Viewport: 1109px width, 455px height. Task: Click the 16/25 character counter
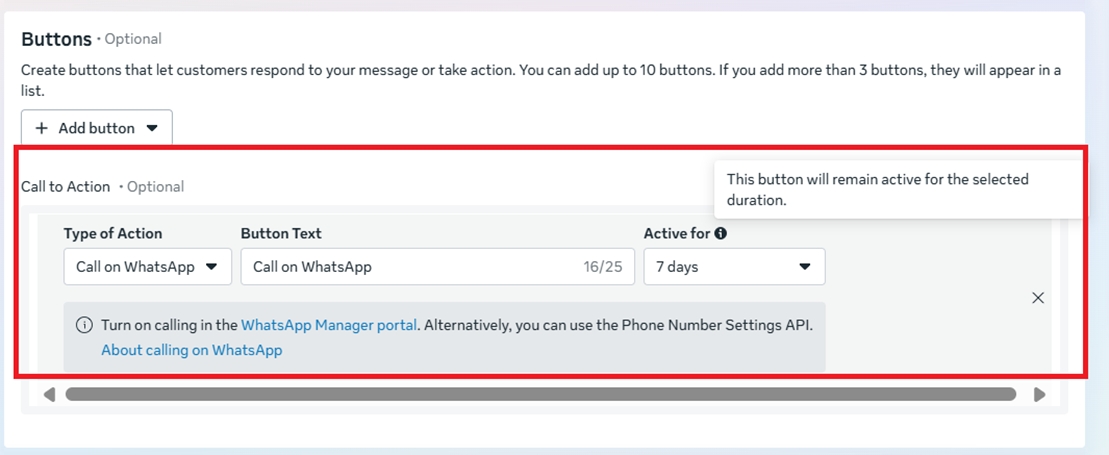[x=603, y=267]
